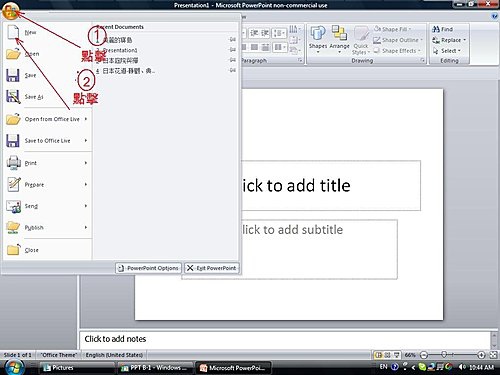Pin the first recent document
Screen dimensions: 500x375
(233, 39)
